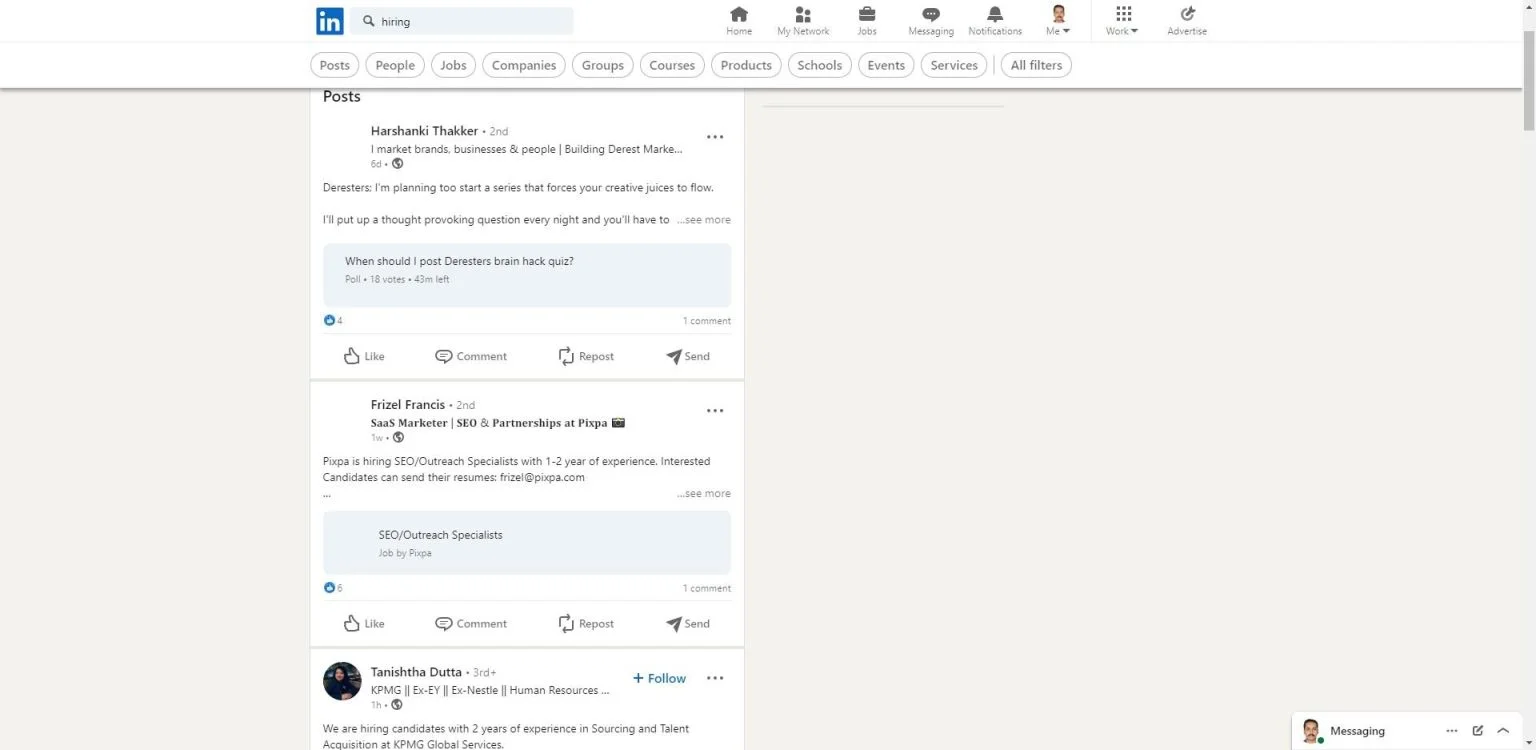Like Frizel Francis's hiring post
This screenshot has height=750, width=1536.
coord(364,623)
